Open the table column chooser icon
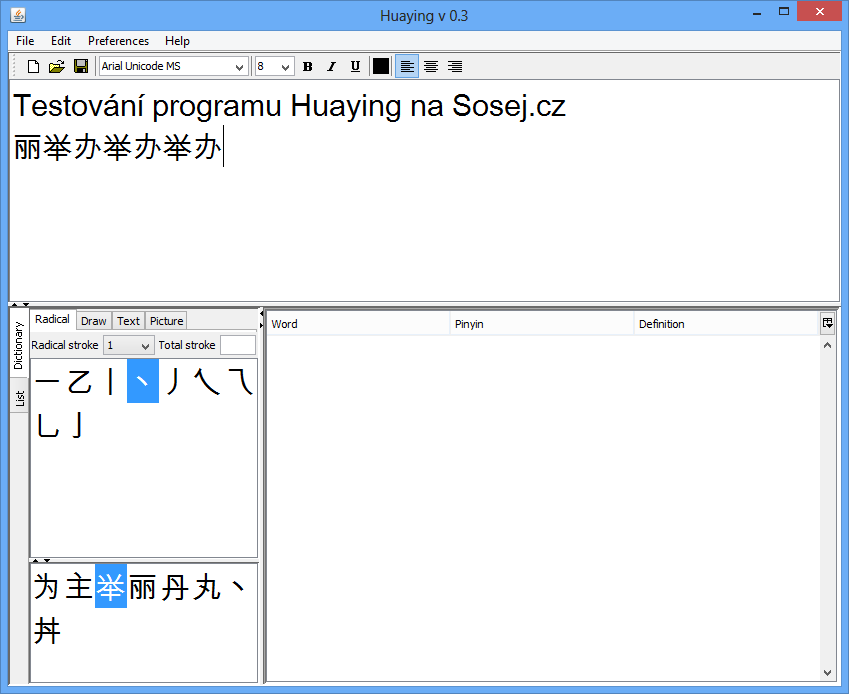The width and height of the screenshot is (849, 694). 827,323
